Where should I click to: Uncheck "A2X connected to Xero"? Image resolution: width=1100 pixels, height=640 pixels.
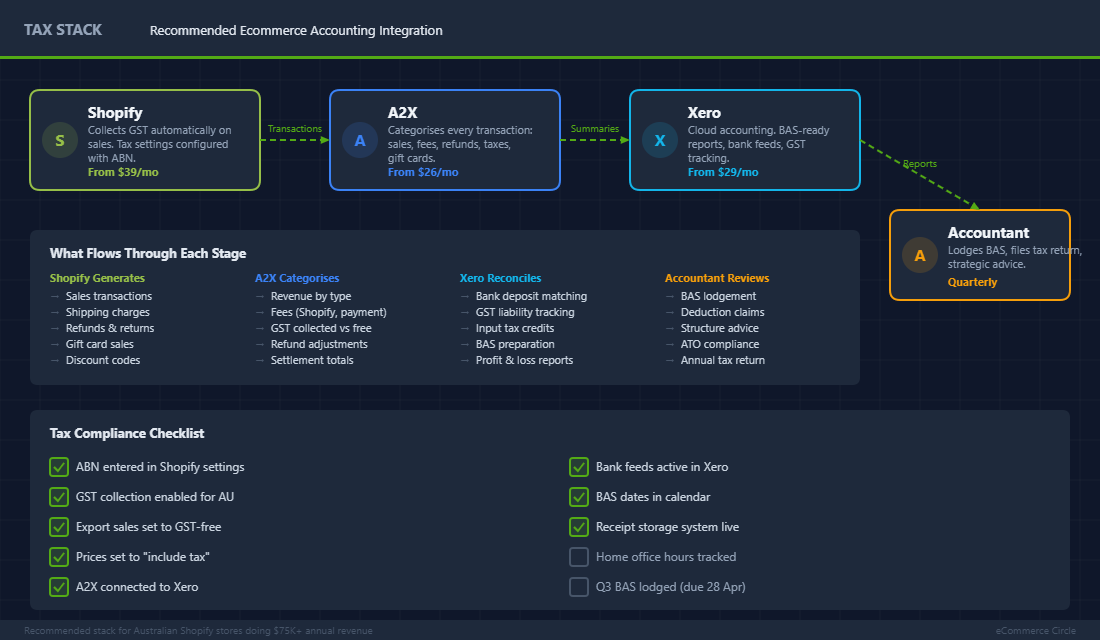pos(58,587)
